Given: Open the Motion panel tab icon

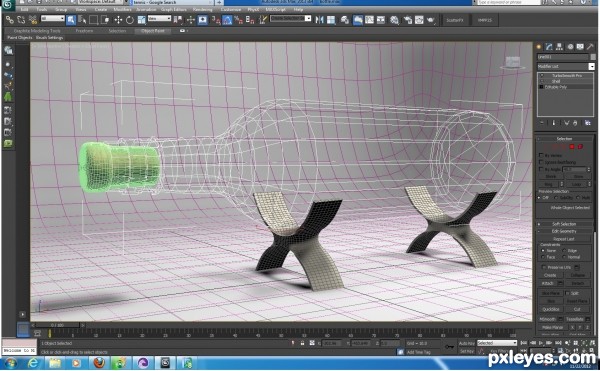Looking at the screenshot, I should point(570,47).
